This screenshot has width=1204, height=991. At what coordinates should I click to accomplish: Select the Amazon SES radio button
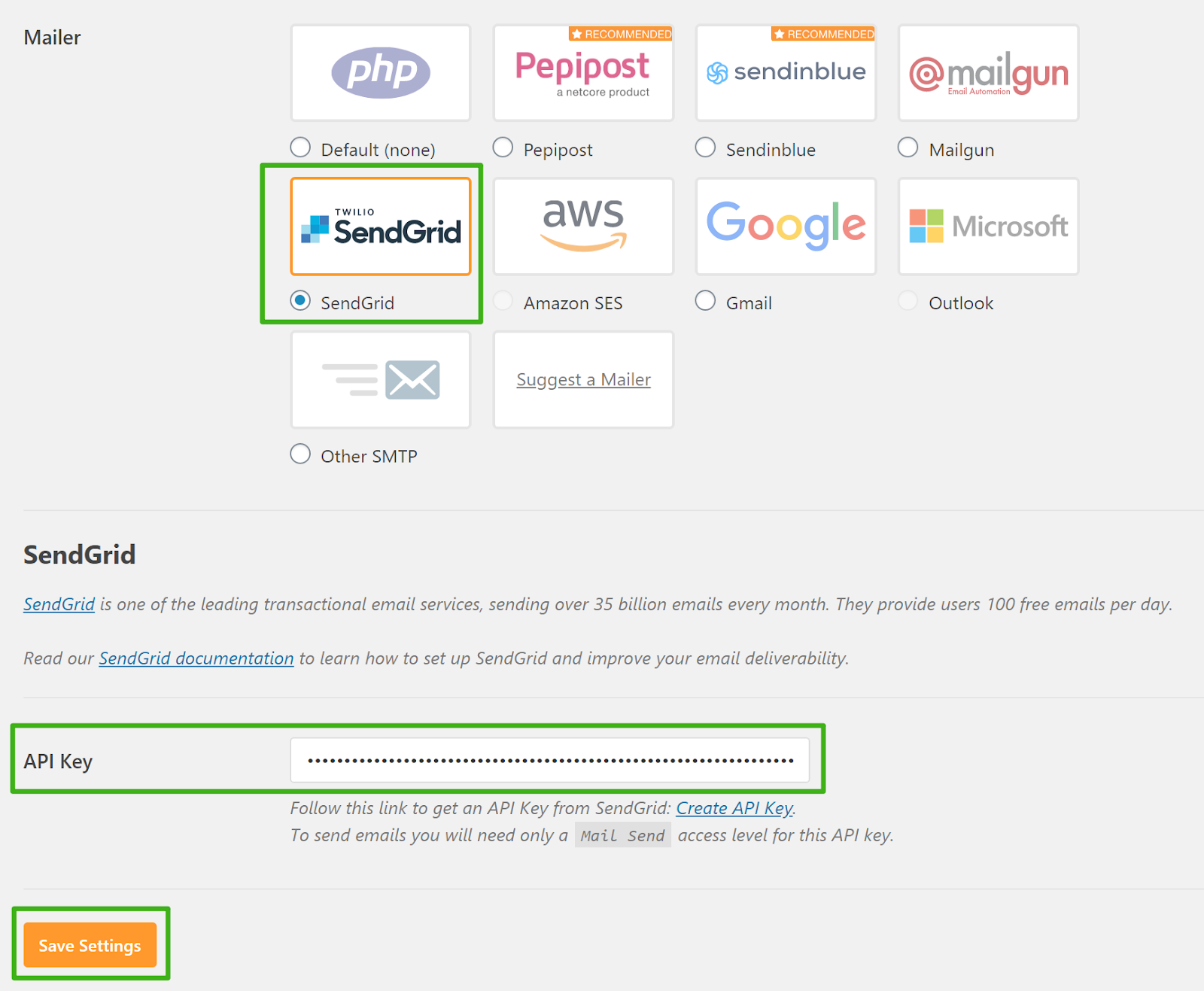pyautogui.click(x=503, y=301)
